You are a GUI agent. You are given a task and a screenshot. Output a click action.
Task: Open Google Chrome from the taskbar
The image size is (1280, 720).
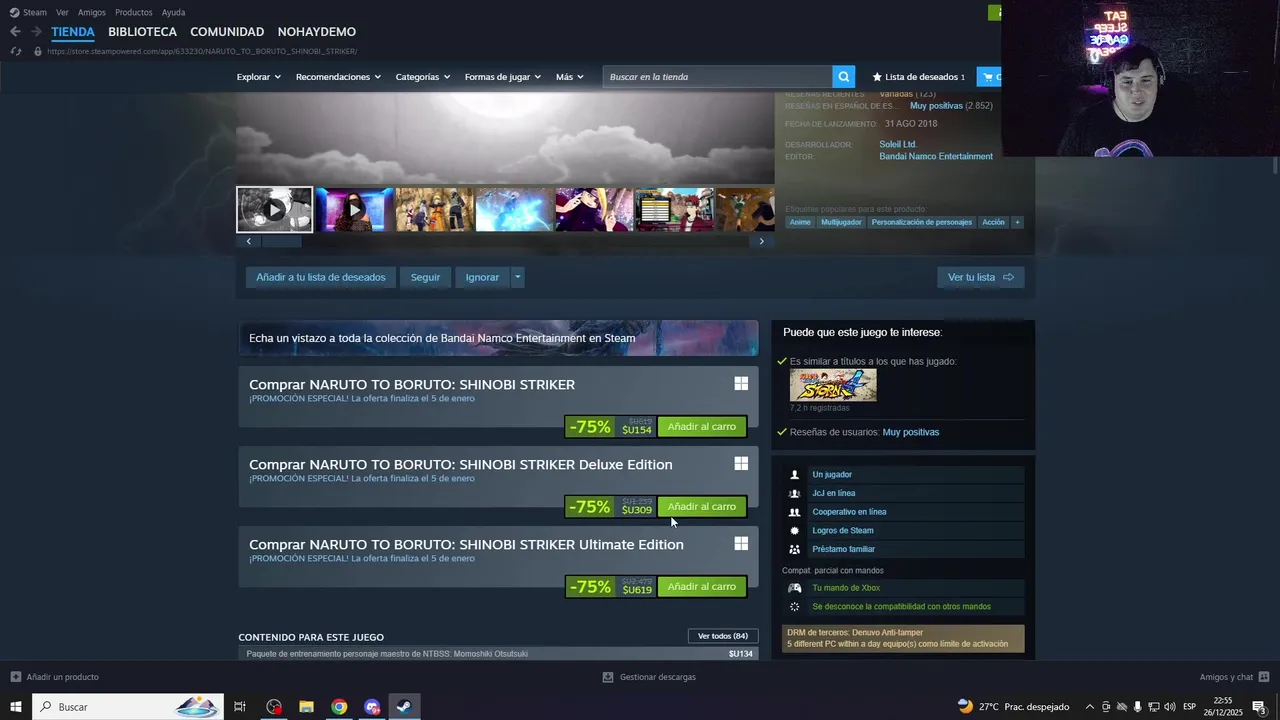339,707
